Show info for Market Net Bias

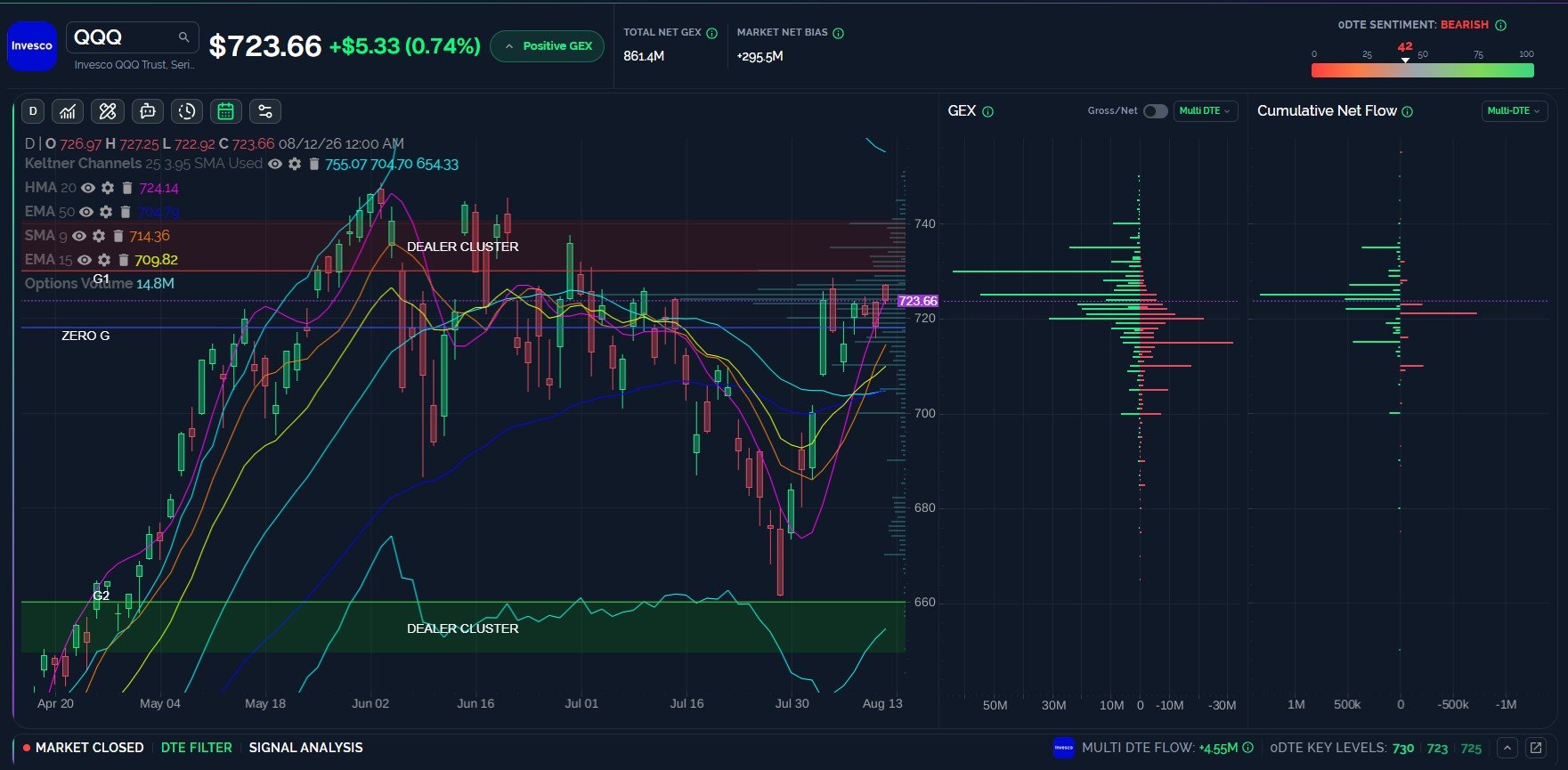(x=839, y=33)
